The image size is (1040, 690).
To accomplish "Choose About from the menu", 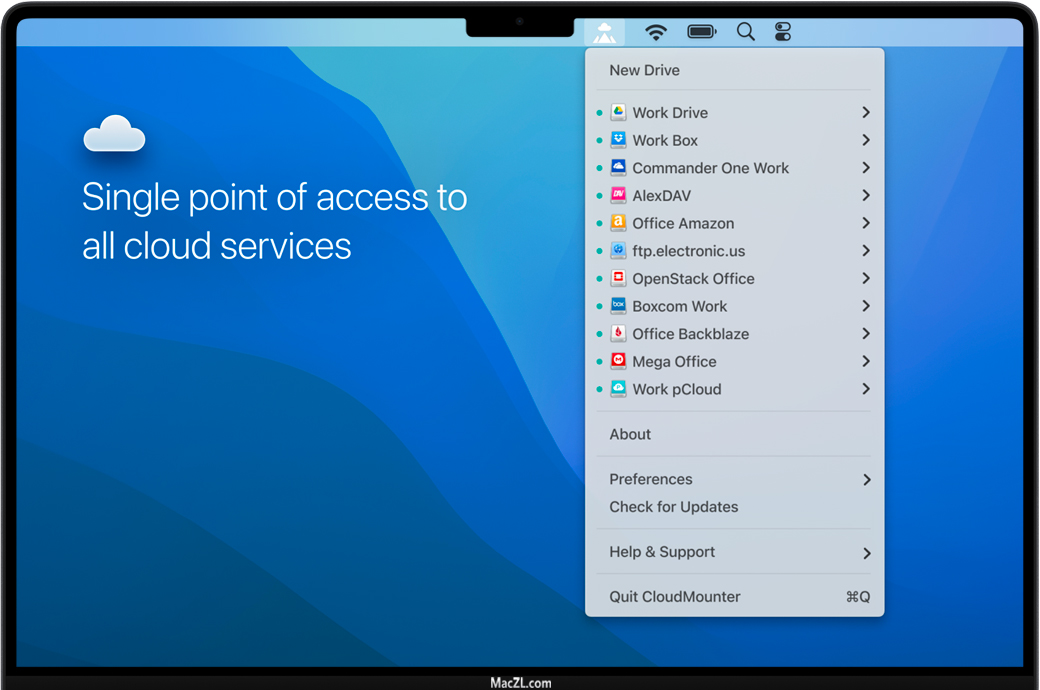I will pos(630,435).
